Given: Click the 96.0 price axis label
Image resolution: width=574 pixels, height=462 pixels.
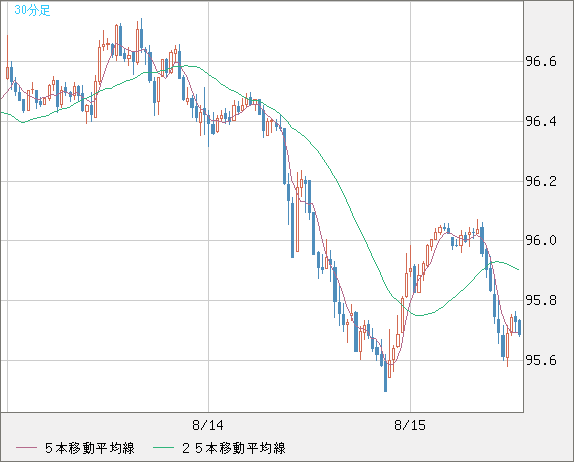Looking at the screenshot, I should pos(541,241).
